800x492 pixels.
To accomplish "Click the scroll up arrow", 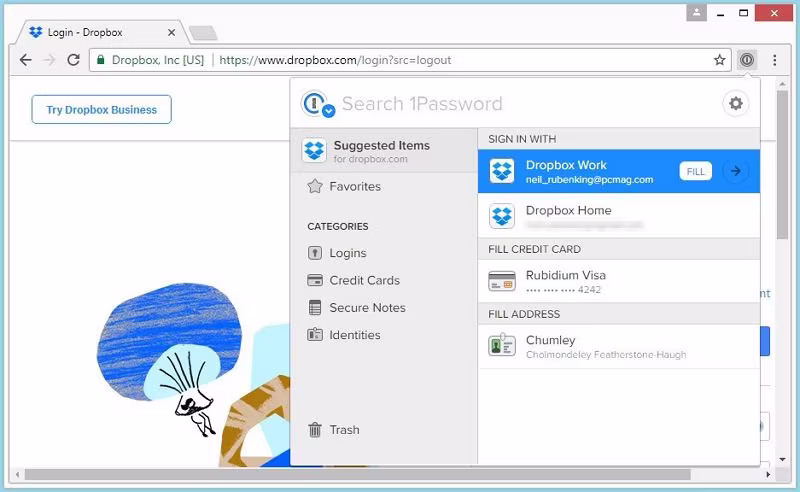I will [x=783, y=83].
